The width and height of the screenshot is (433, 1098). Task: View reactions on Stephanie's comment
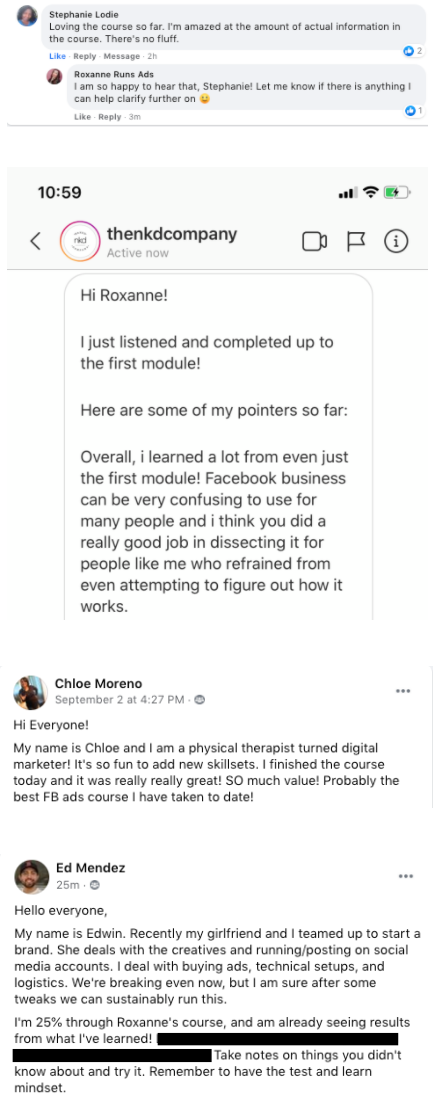click(x=413, y=51)
